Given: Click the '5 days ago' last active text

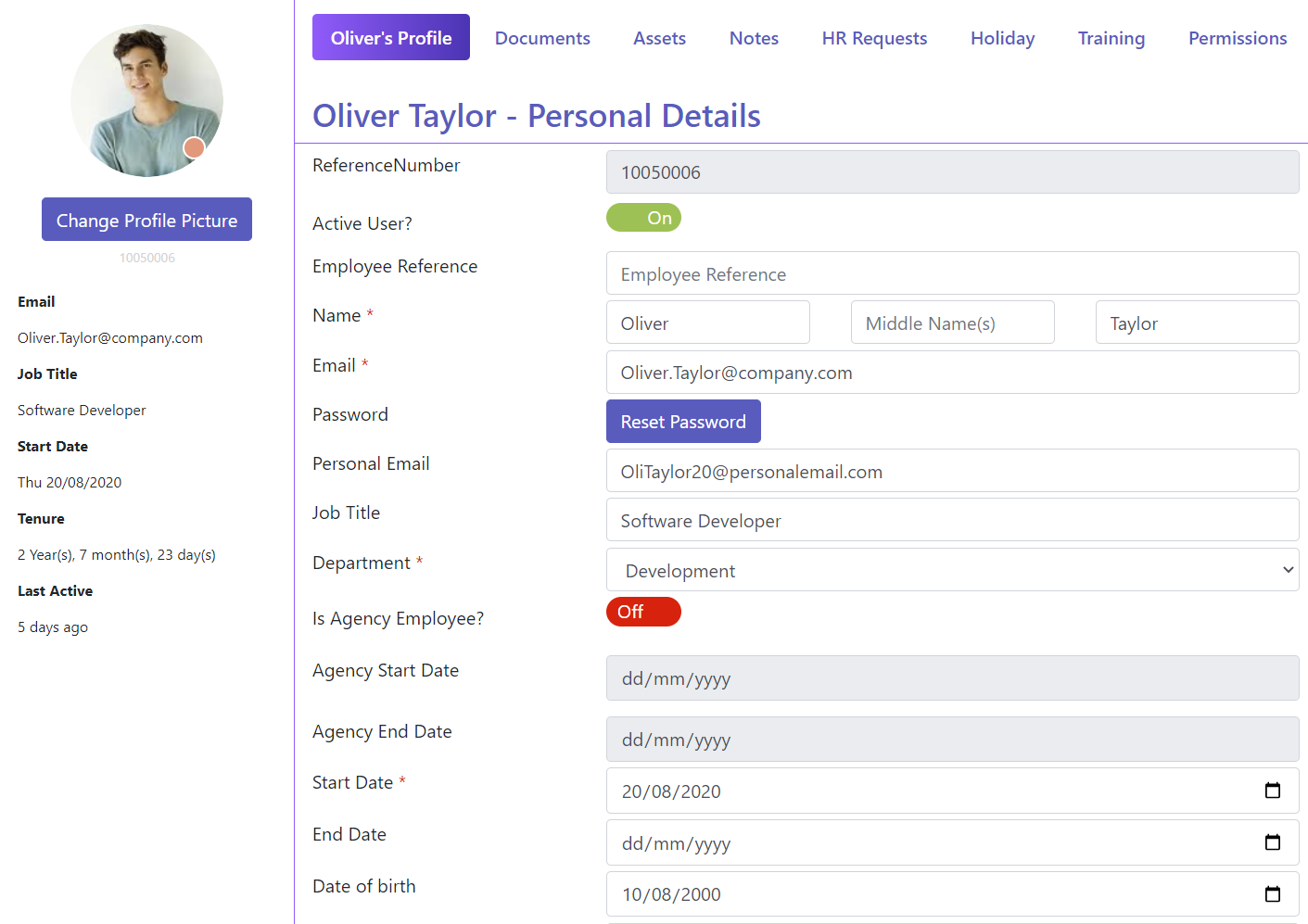Looking at the screenshot, I should [x=53, y=627].
